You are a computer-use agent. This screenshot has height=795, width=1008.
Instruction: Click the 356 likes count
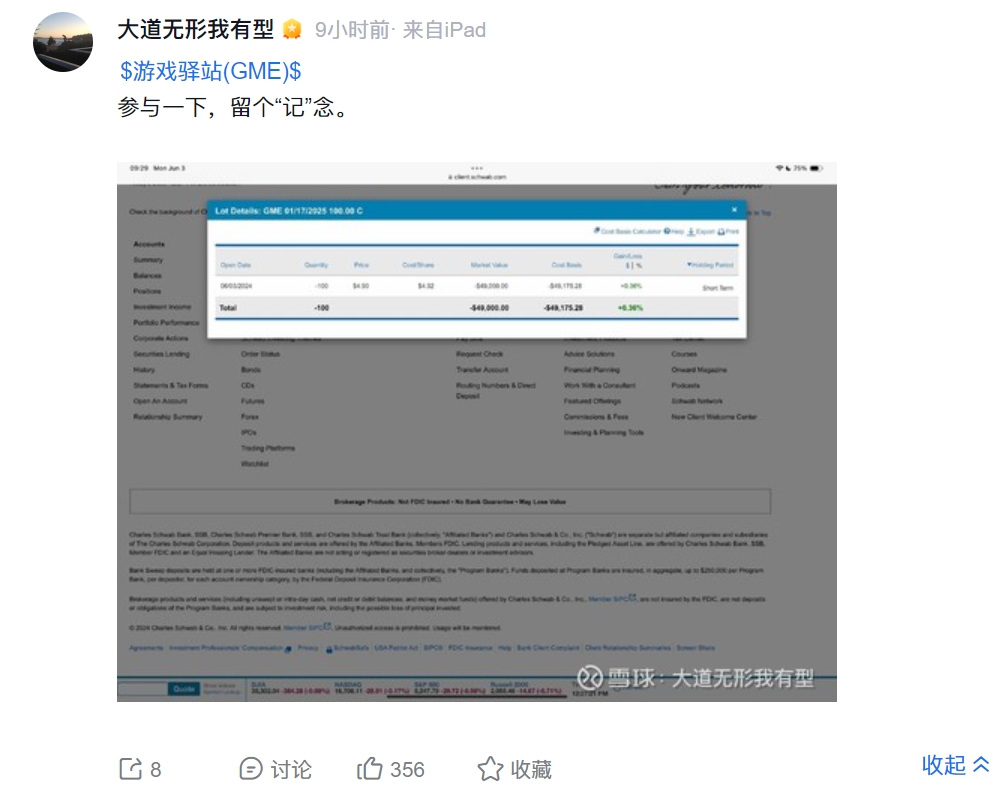pyautogui.click(x=408, y=769)
